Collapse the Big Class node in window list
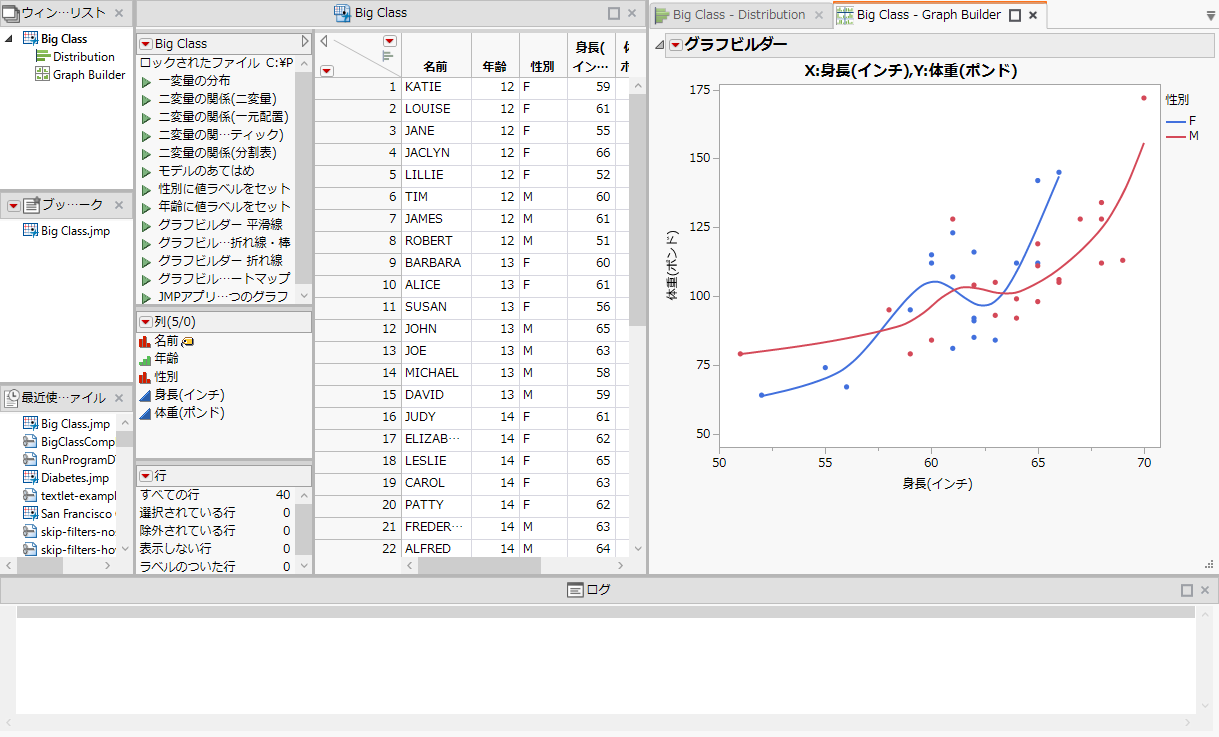The image size is (1219, 737). coord(9,39)
